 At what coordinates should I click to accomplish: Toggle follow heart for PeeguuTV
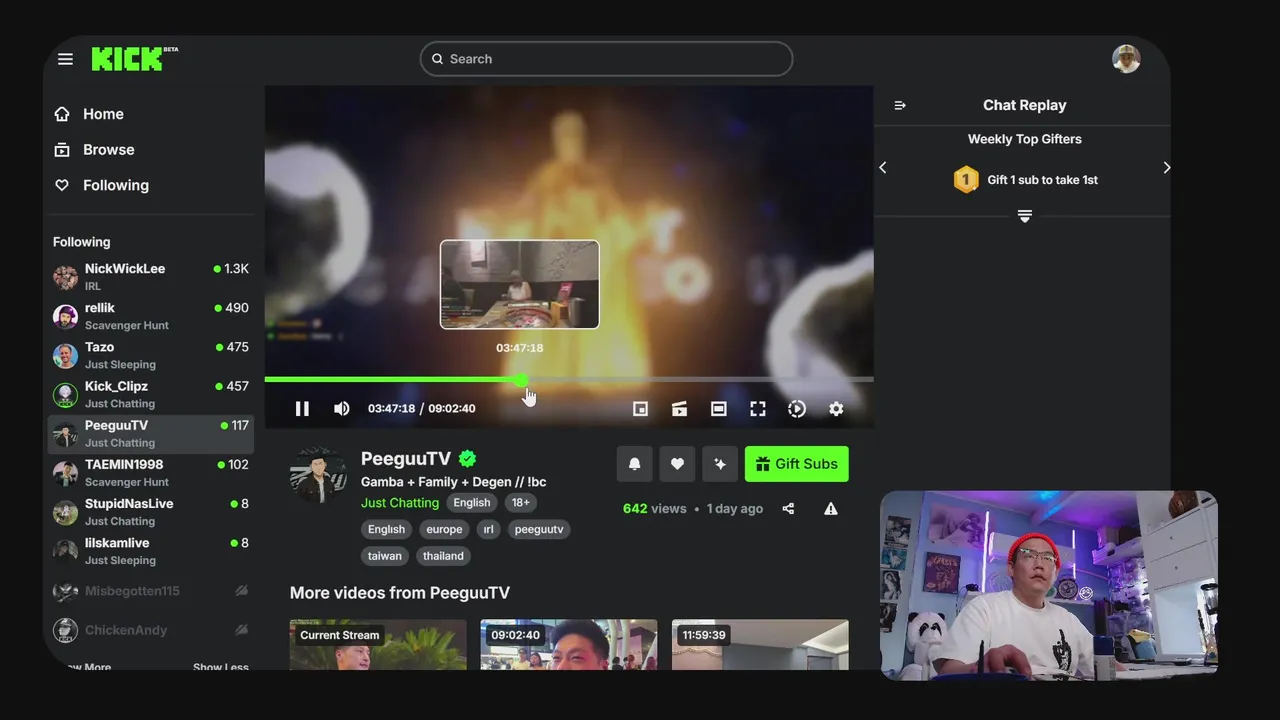point(677,464)
